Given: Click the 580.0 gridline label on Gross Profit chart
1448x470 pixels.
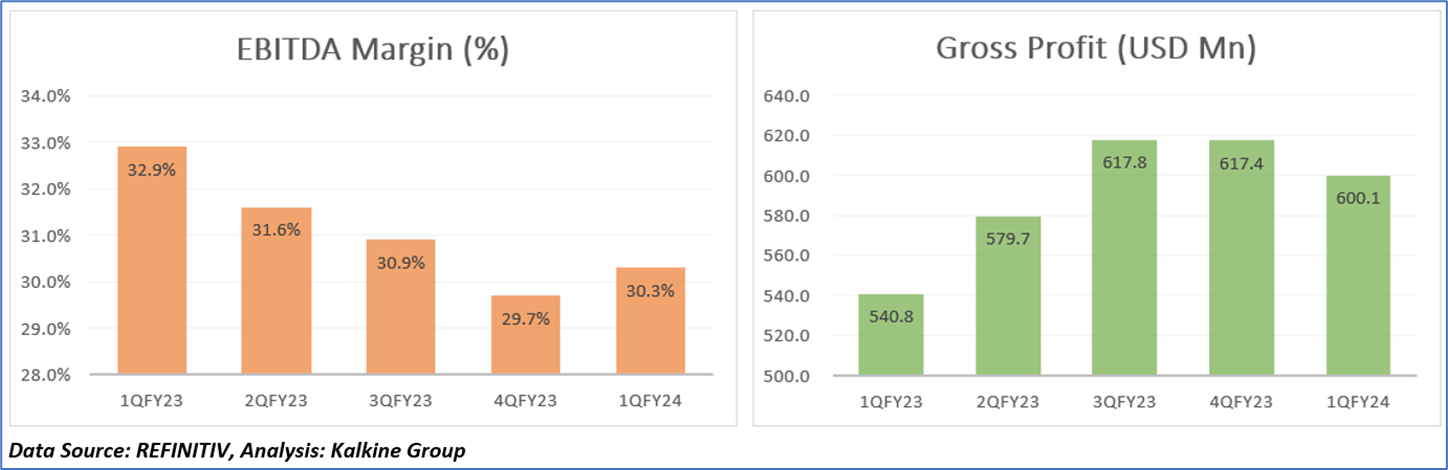Looking at the screenshot, I should [x=787, y=216].
